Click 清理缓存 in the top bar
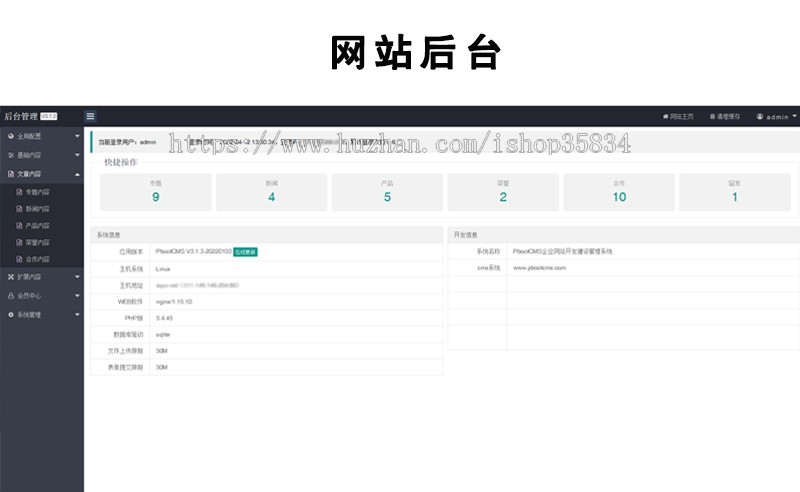This screenshot has width=800, height=492. coord(725,116)
